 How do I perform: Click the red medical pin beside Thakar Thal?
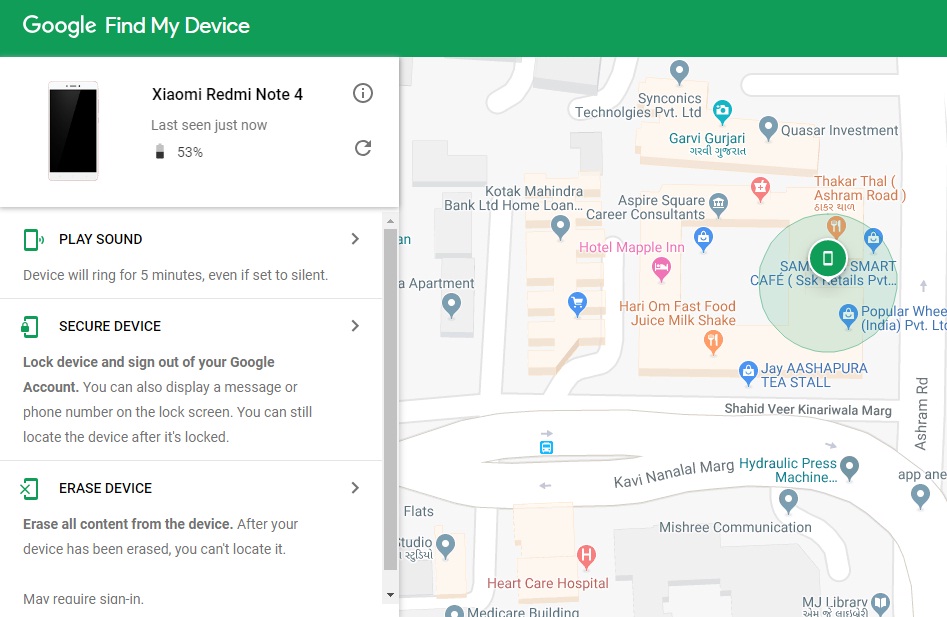tap(760, 190)
